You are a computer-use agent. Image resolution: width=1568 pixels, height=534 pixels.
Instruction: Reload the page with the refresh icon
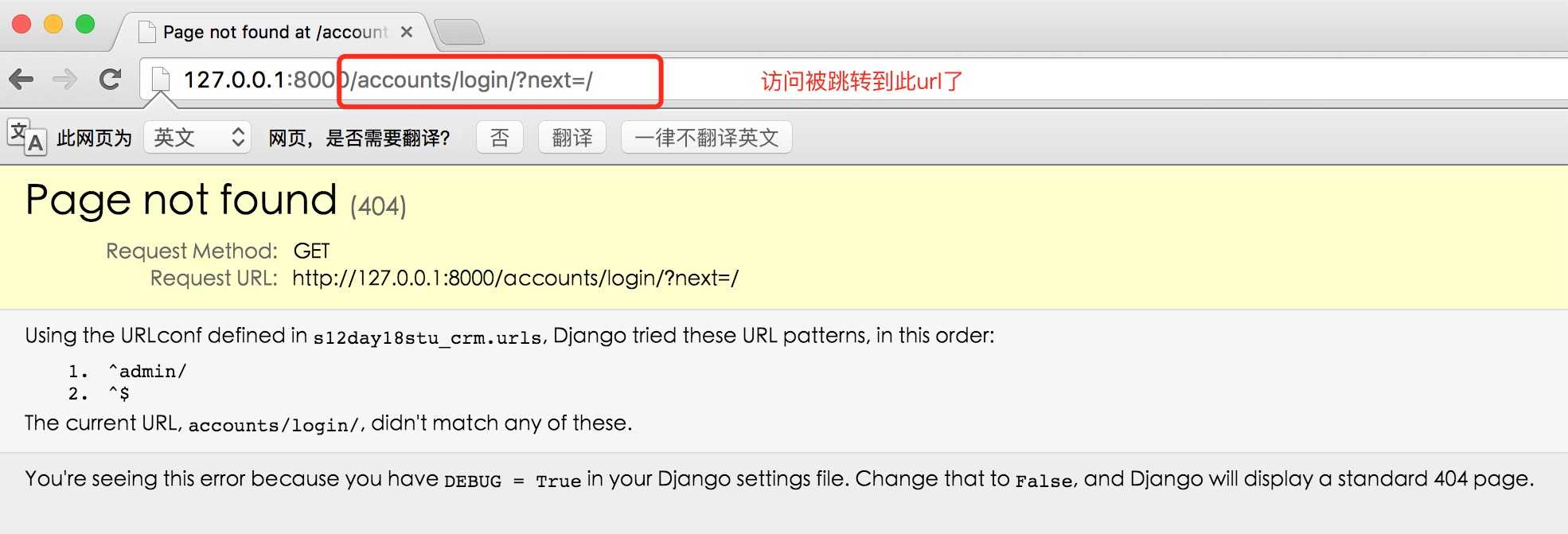pyautogui.click(x=110, y=80)
